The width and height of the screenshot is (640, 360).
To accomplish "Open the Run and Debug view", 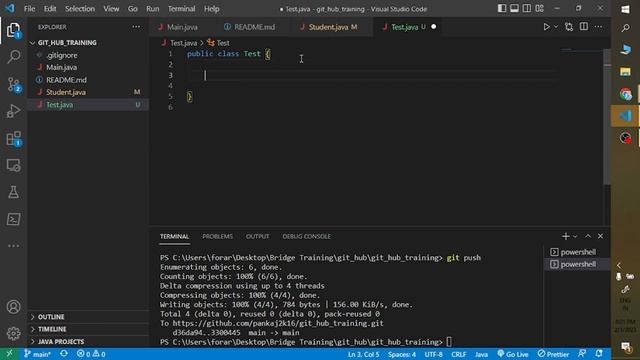I will click(13, 111).
